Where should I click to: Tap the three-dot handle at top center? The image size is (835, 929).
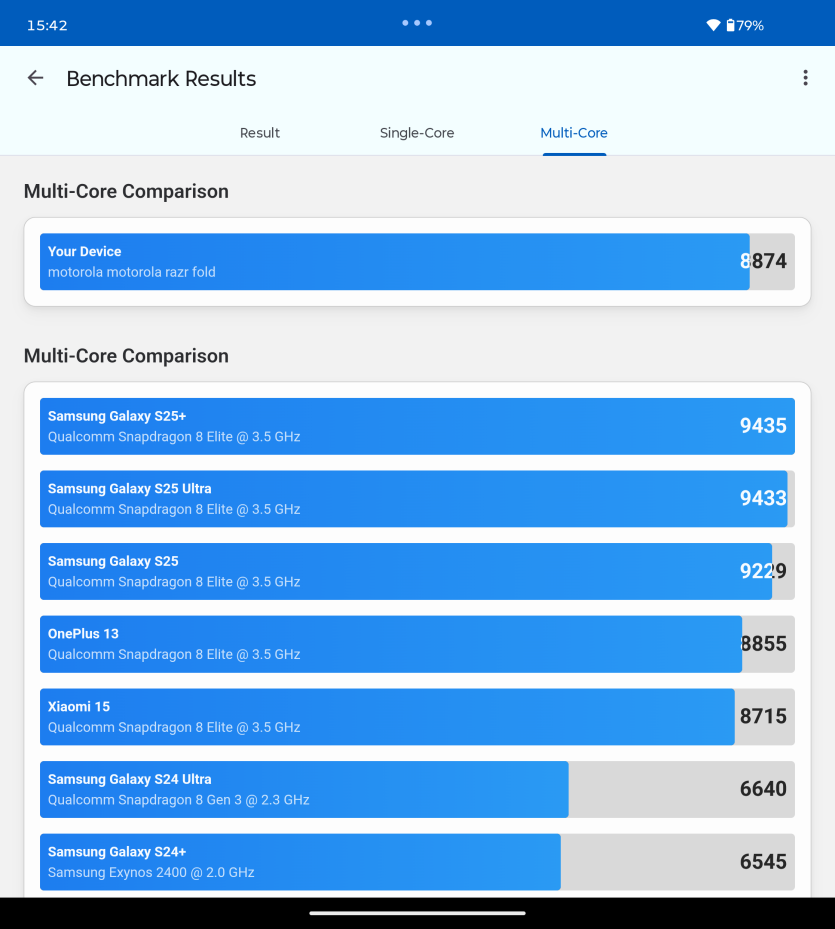pyautogui.click(x=417, y=23)
